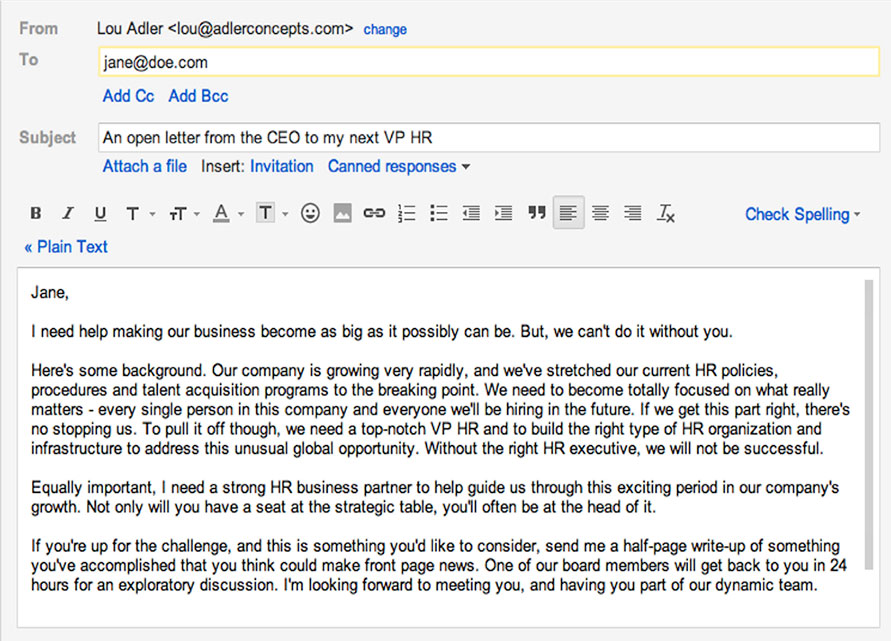The height and width of the screenshot is (641, 891).
Task: Click the quote block icon
Action: coord(537,213)
